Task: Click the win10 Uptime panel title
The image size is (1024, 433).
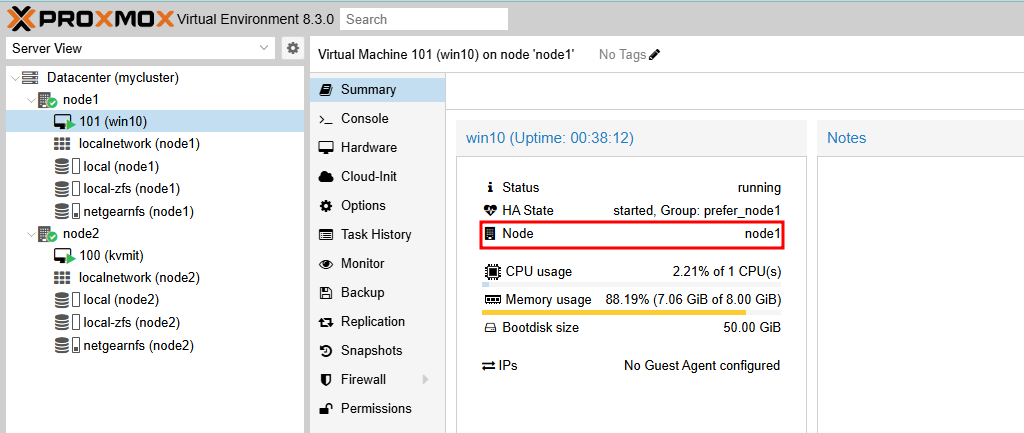Action: coord(550,138)
